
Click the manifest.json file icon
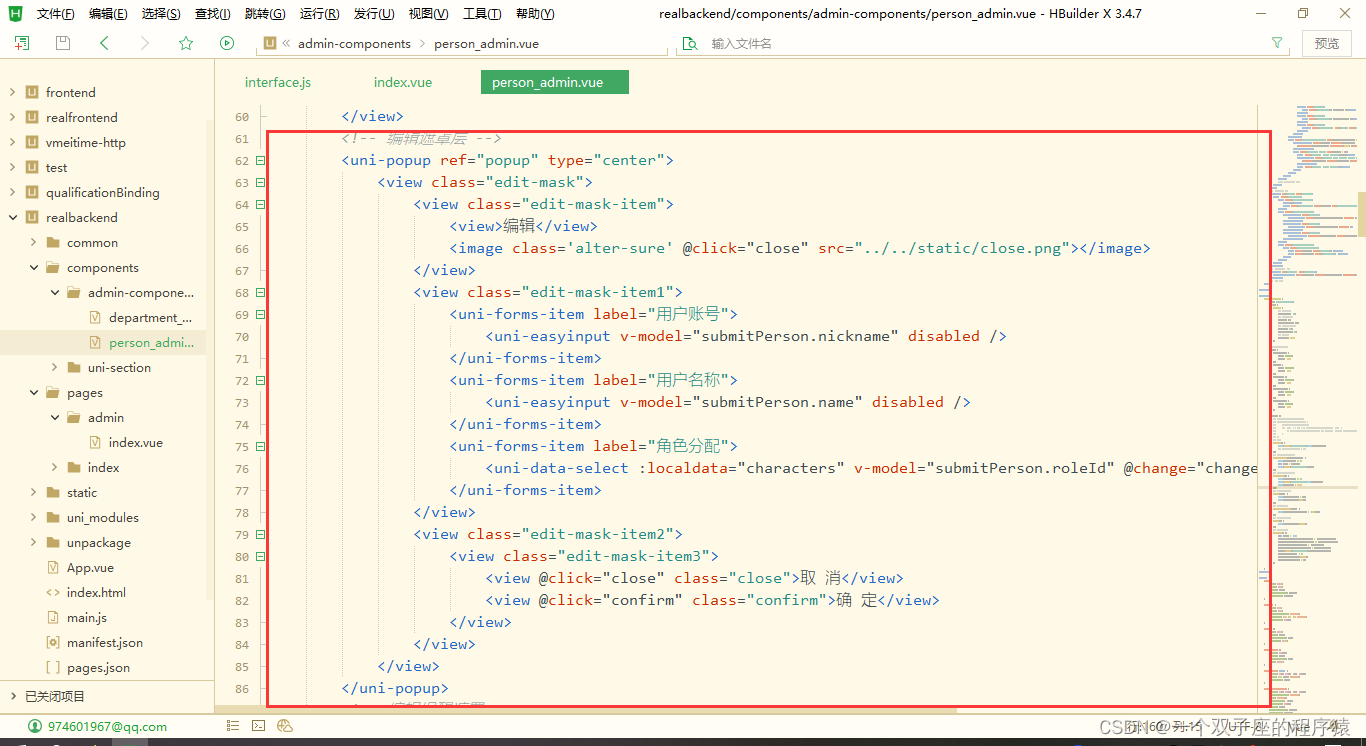point(54,642)
